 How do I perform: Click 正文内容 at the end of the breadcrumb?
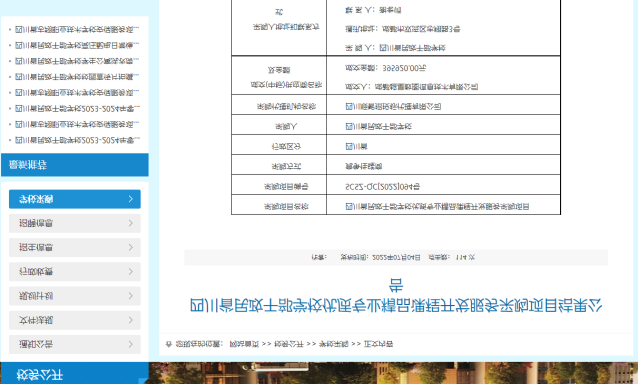point(378,344)
